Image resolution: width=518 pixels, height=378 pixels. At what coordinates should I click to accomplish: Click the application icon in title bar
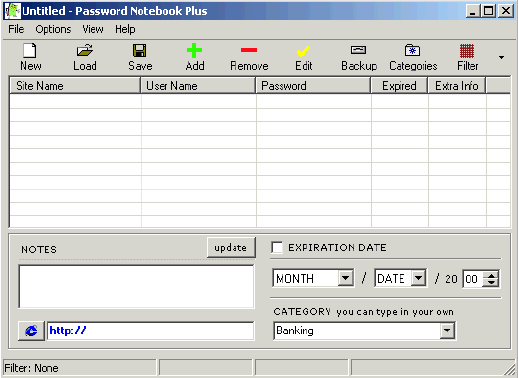[12, 11]
